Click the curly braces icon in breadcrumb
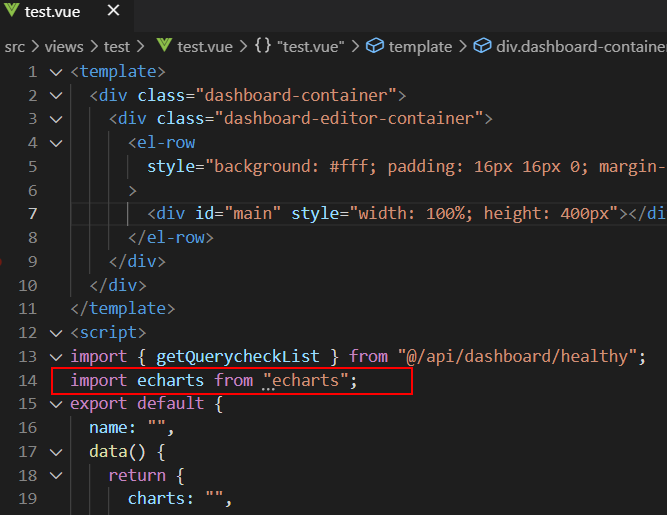667x515 pixels. coord(262,45)
